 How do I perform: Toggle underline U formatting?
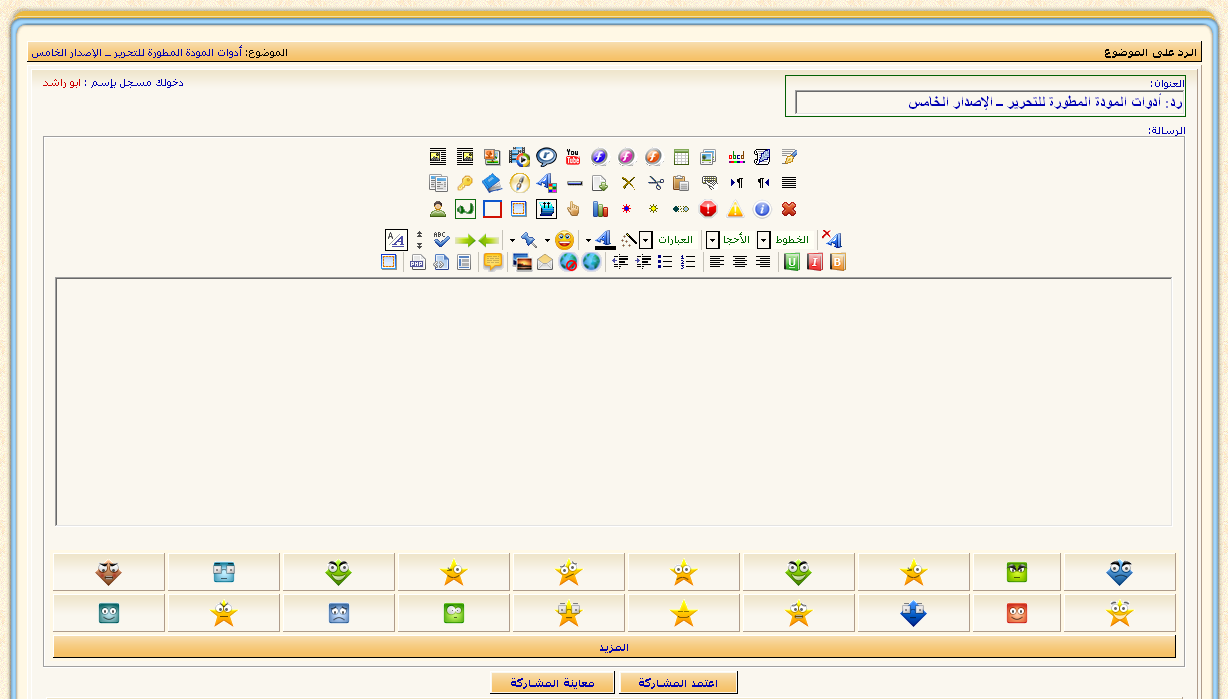(792, 262)
